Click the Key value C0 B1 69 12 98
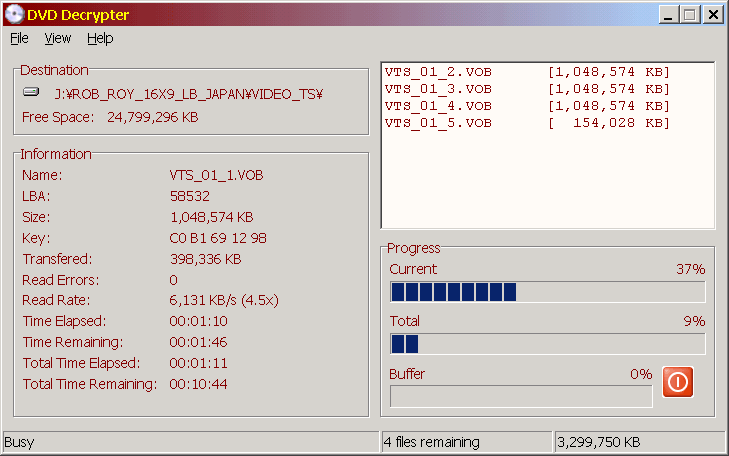The height and width of the screenshot is (456, 729). point(218,238)
